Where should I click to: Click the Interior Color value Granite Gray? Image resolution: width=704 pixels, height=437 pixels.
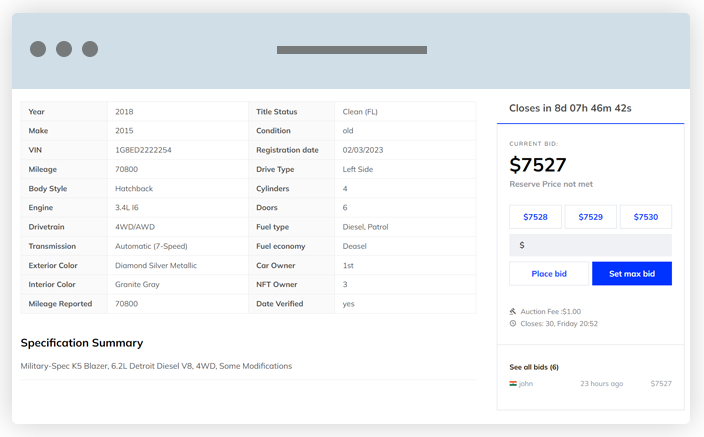pos(137,284)
